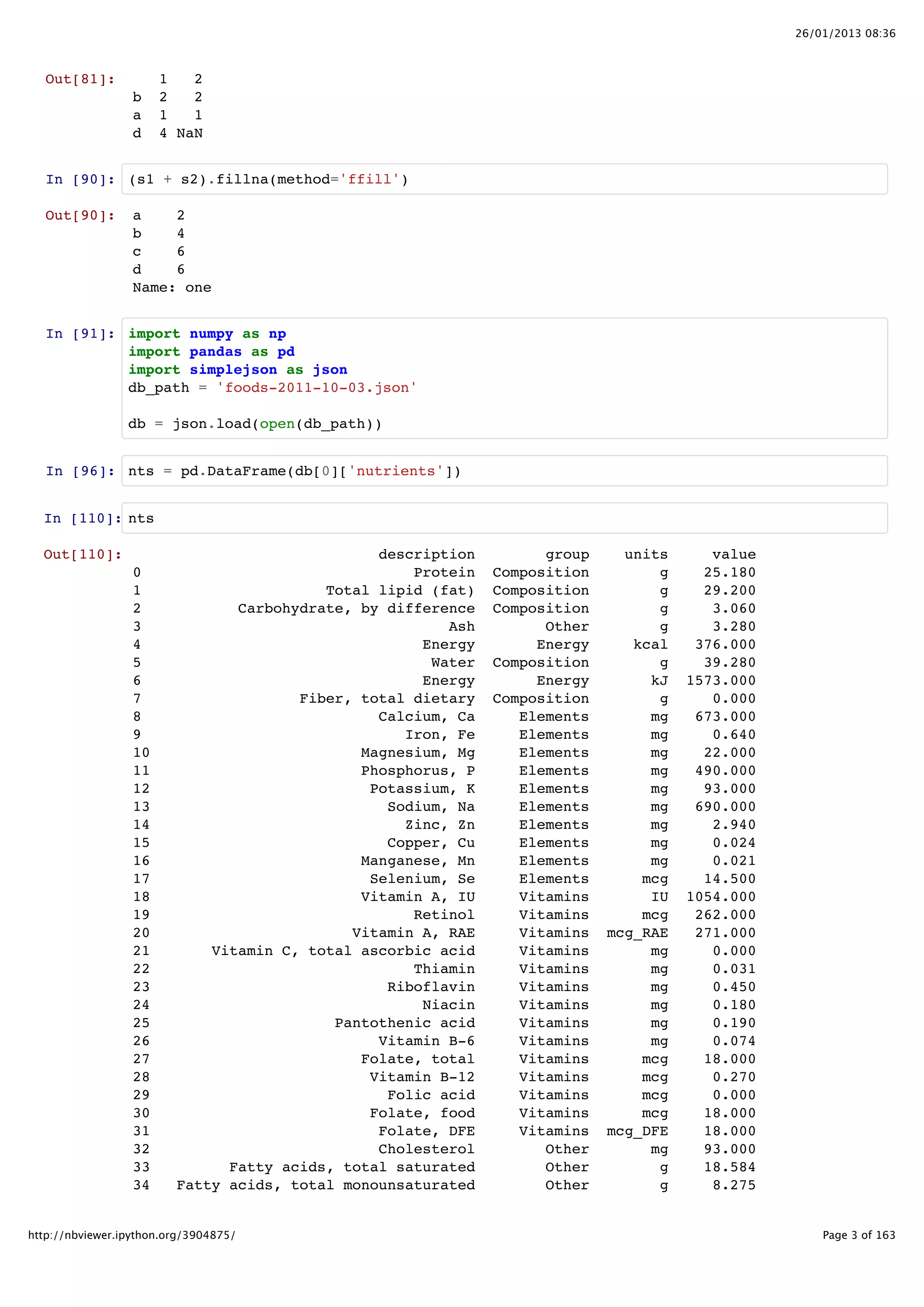Viewport: 924px width, 1307px height.
Task: Click the 'foods-2011-10-03.json' string
Action: point(316,388)
